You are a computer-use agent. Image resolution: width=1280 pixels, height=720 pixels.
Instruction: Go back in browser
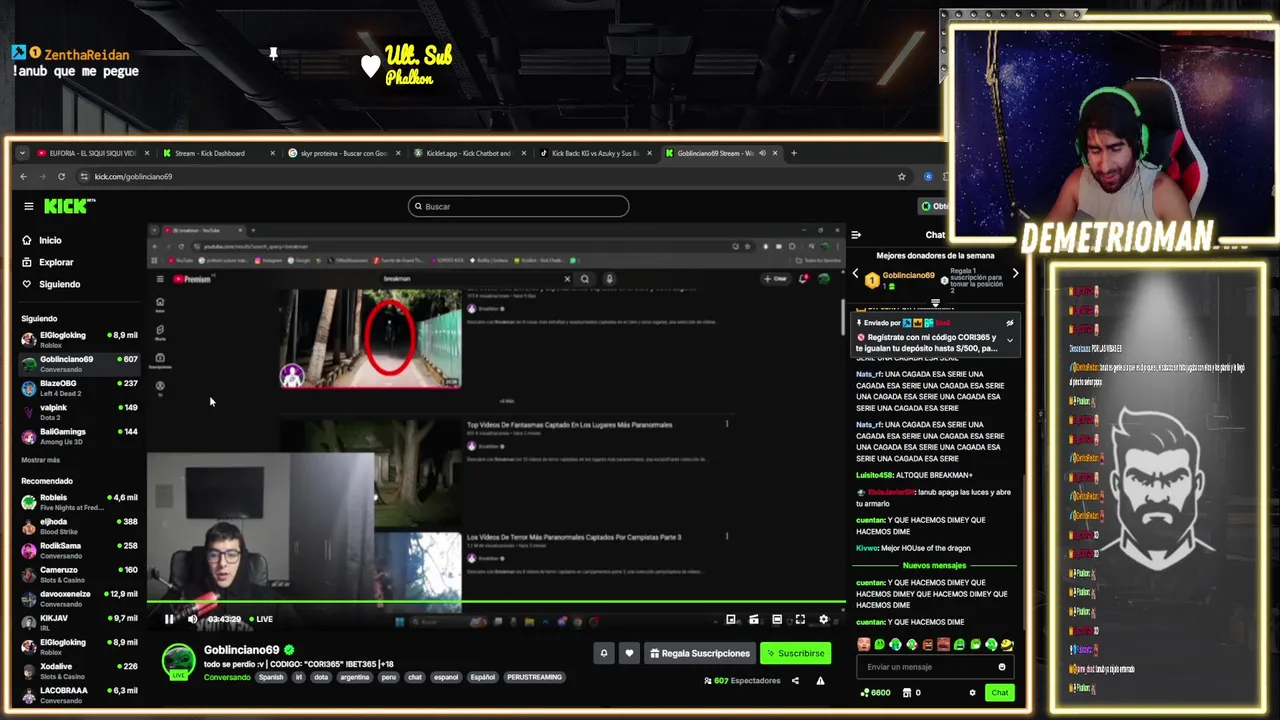pyautogui.click(x=24, y=177)
